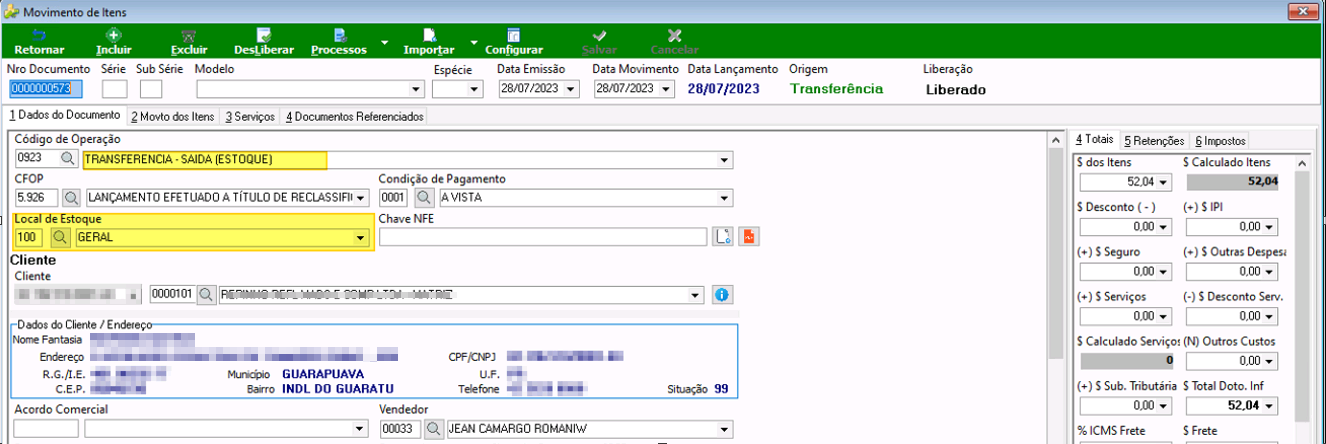Click the Transferência origin text
The width and height of the screenshot is (1326, 444).
[x=836, y=89]
